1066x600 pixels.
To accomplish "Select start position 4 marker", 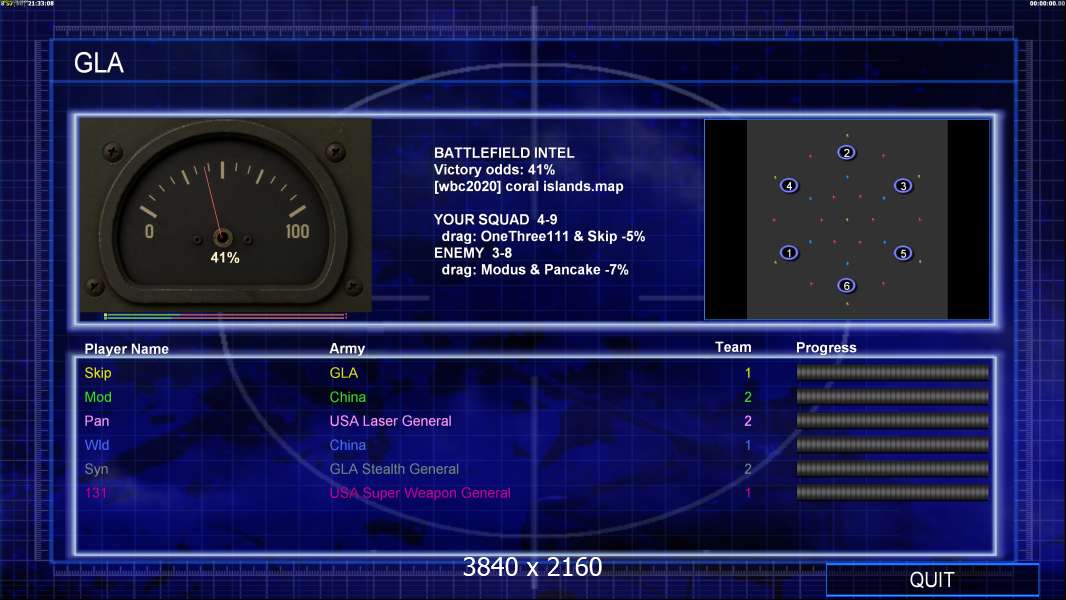I will [789, 186].
